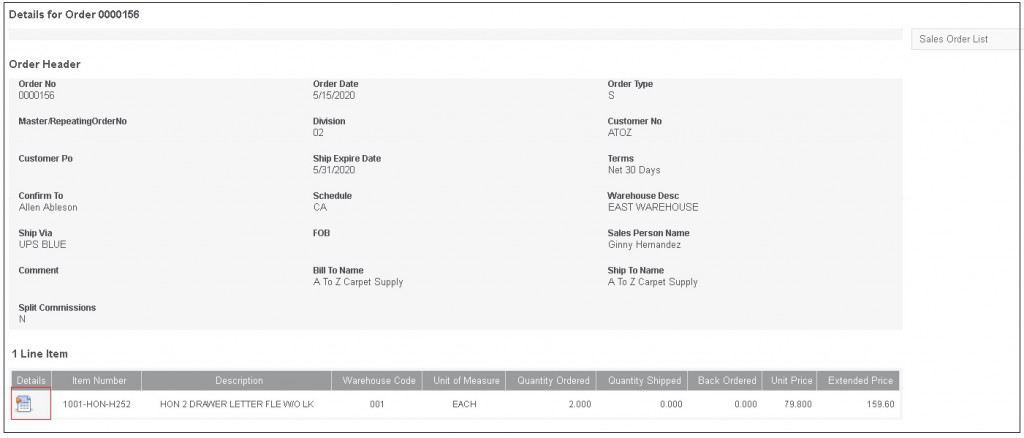Click the Ship To Name A To Z Carpet Supply

tap(653, 282)
